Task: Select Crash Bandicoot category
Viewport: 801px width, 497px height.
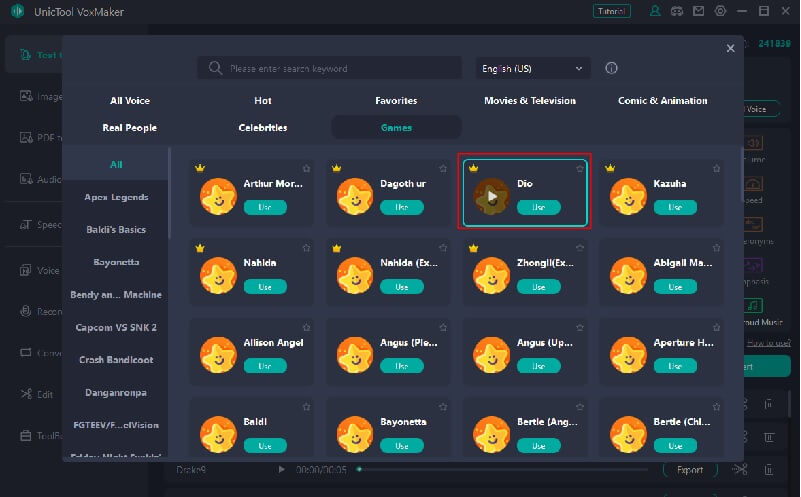Action: click(116, 360)
